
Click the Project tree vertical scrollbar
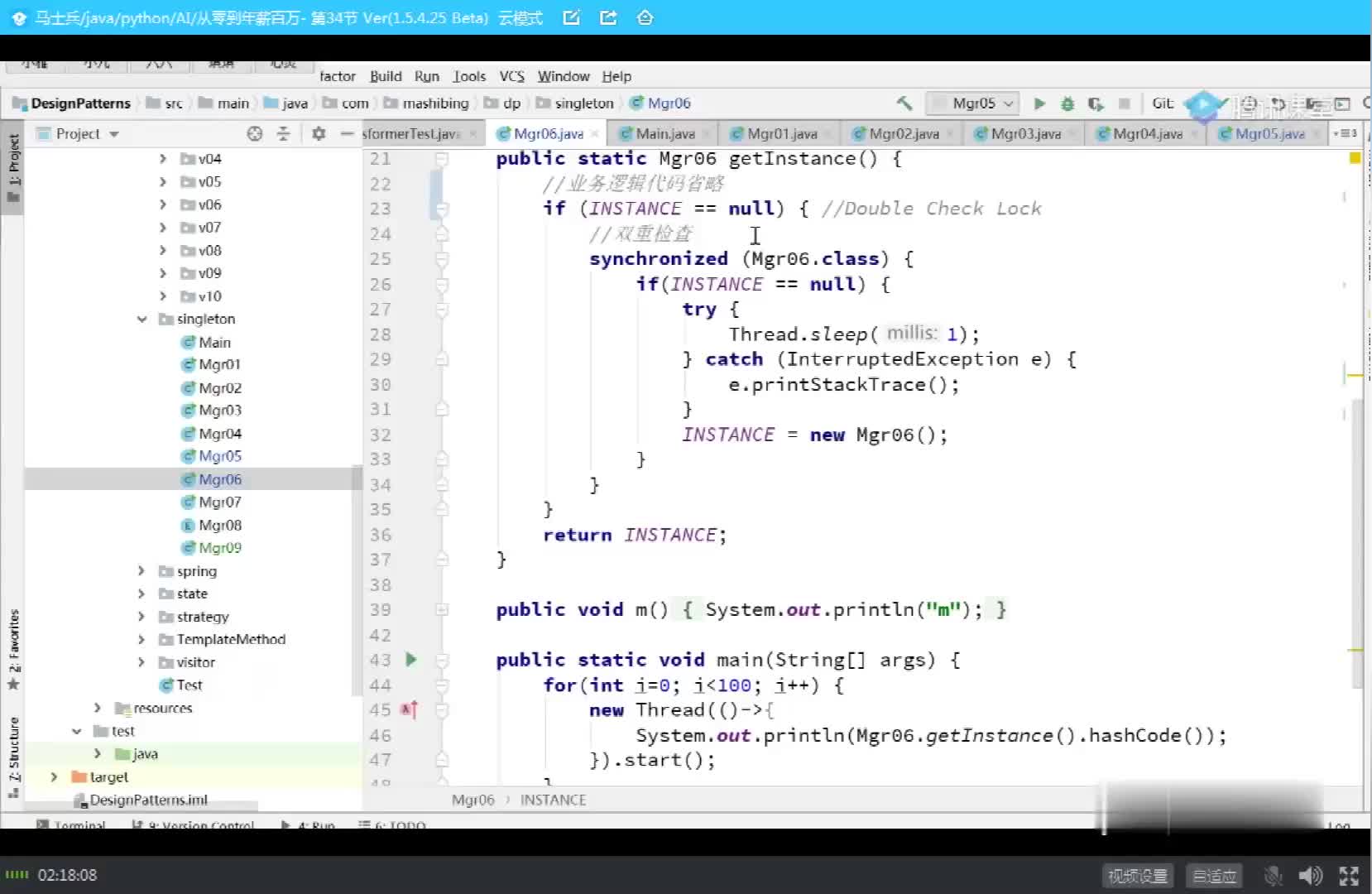(x=357, y=579)
